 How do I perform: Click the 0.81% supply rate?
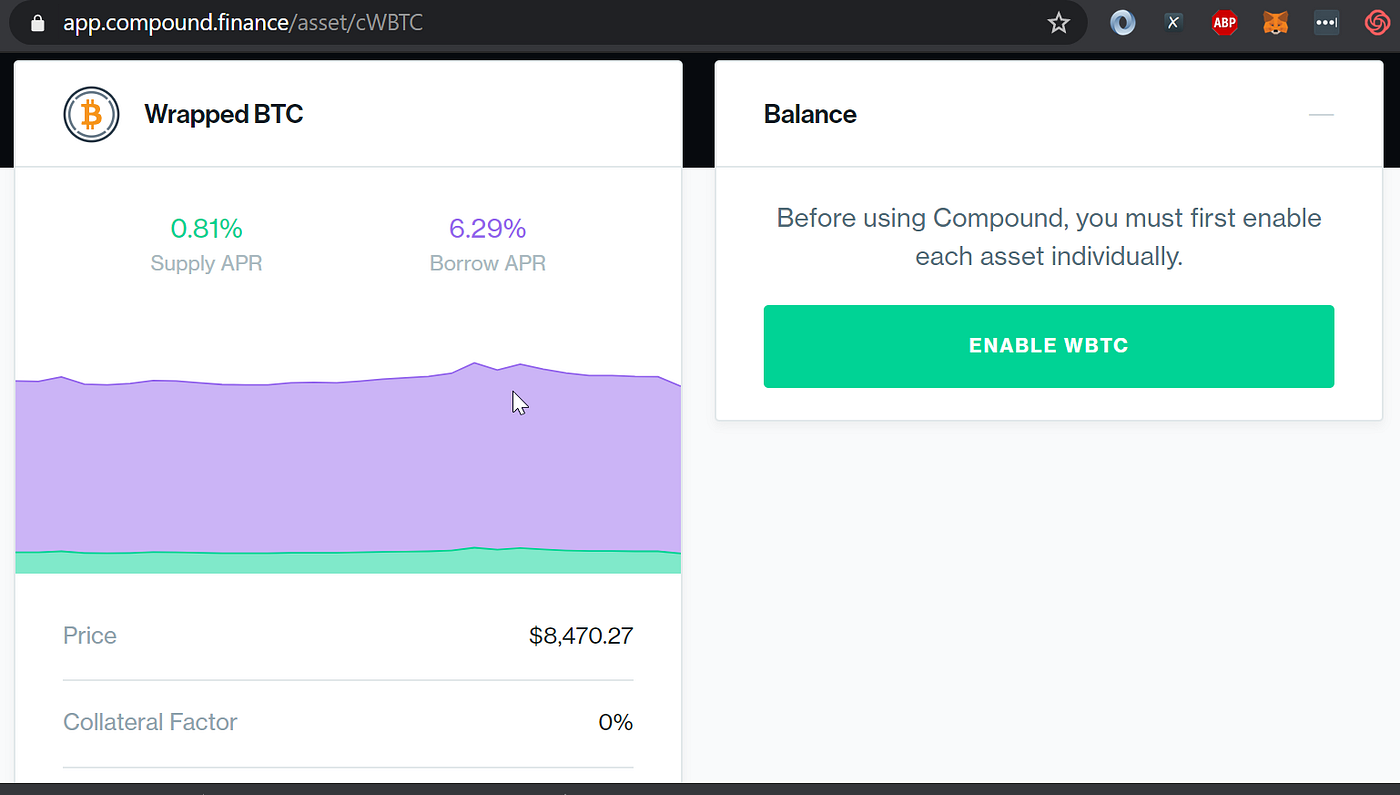[206, 229]
